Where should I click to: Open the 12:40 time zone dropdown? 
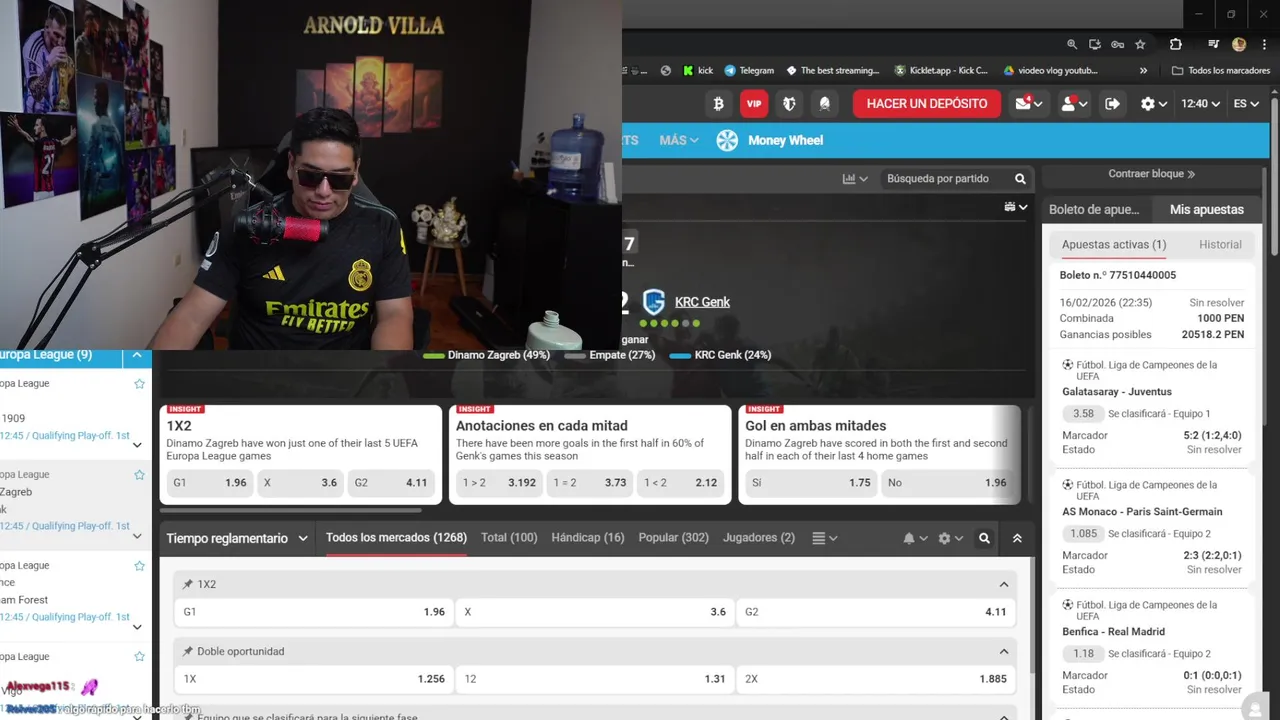click(1201, 103)
